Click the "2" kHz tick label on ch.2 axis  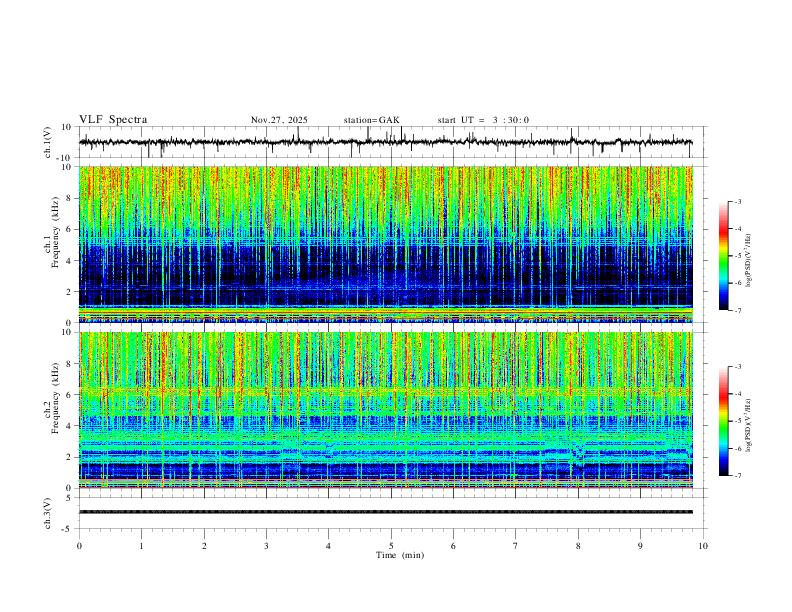point(70,457)
